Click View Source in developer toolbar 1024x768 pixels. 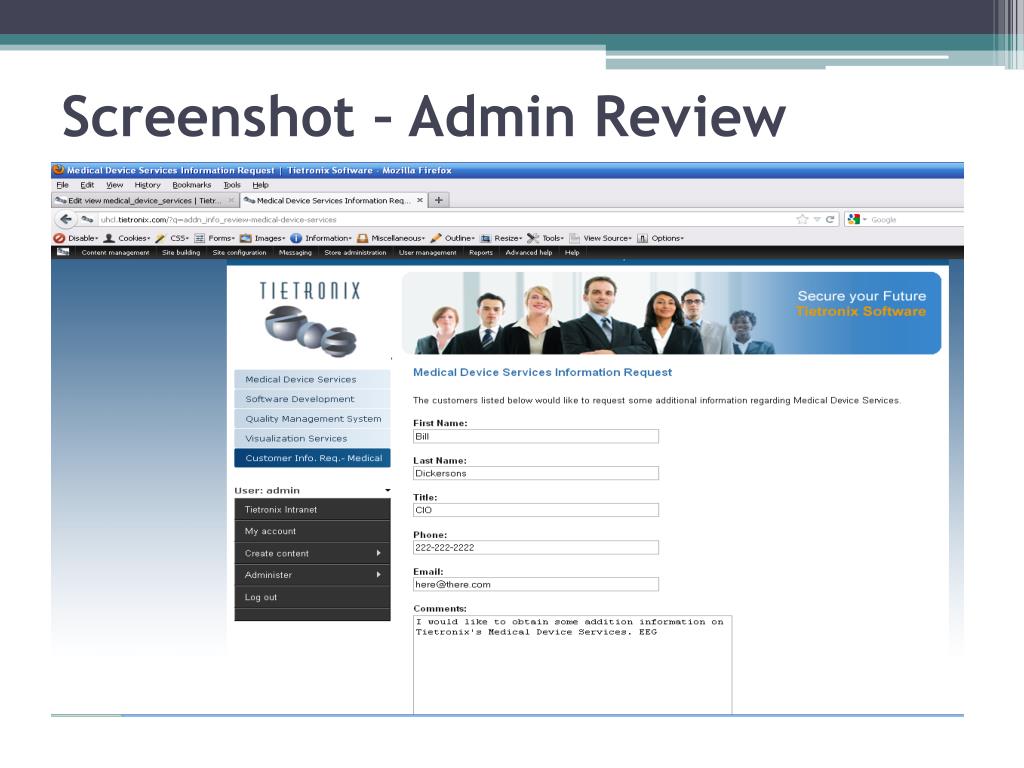[x=600, y=238]
